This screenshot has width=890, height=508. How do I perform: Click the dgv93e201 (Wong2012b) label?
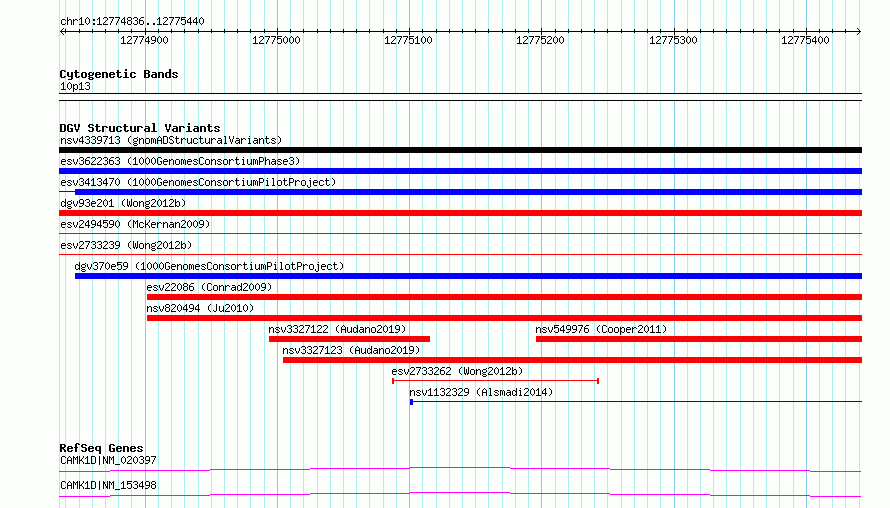coord(123,203)
